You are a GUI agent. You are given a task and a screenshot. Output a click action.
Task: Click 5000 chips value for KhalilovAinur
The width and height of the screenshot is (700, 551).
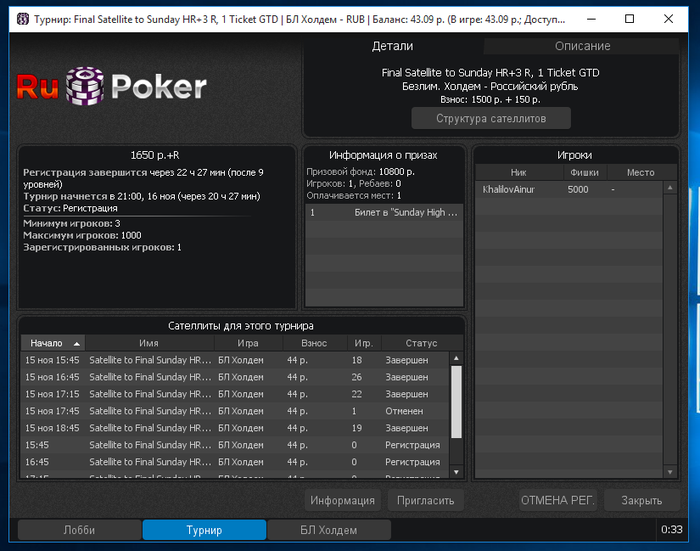pyautogui.click(x=578, y=190)
